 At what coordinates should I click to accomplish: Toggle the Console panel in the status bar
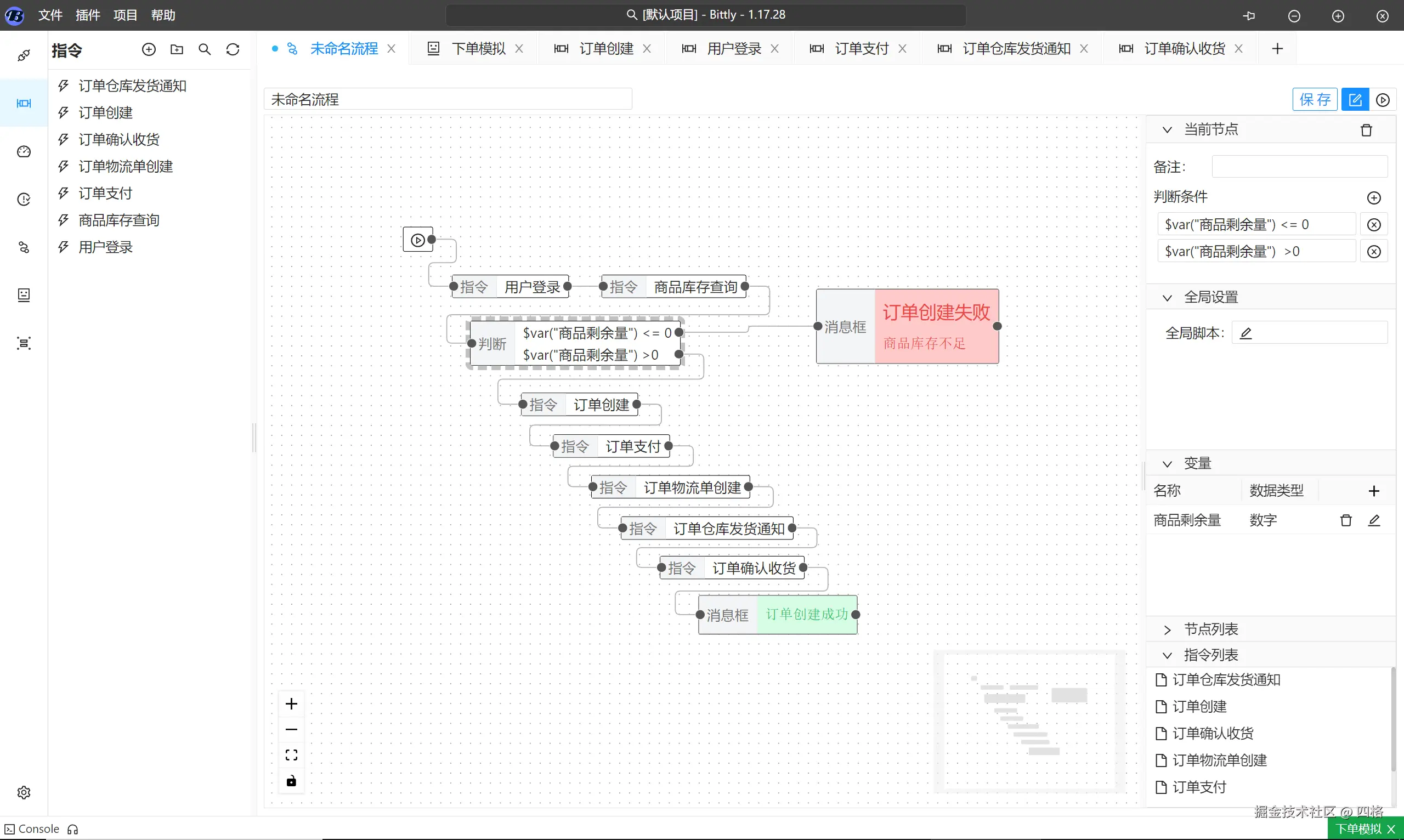(x=33, y=829)
